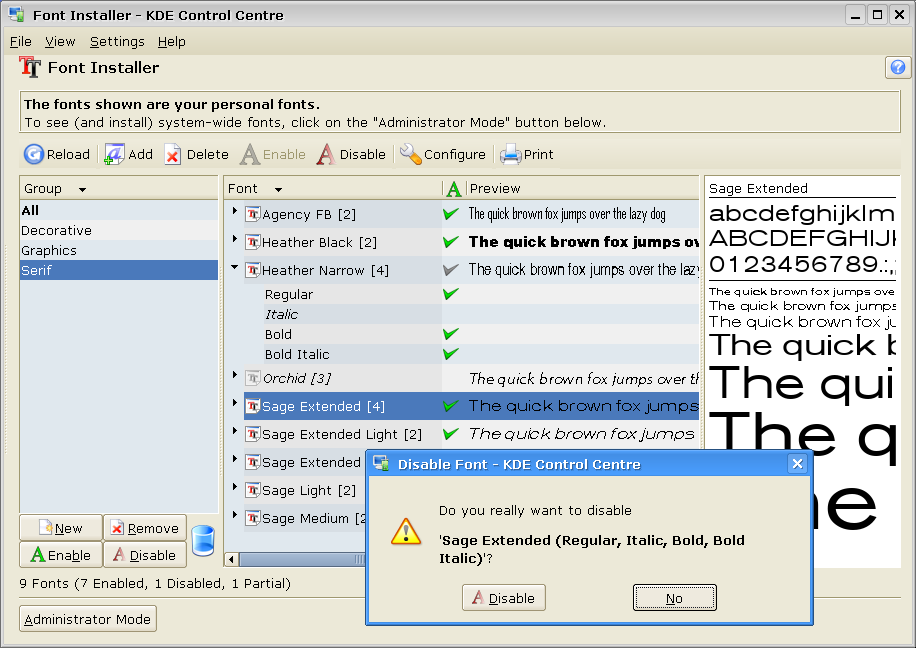Click the enabled checkmark for Heather Black
This screenshot has height=648, width=916.
450,241
